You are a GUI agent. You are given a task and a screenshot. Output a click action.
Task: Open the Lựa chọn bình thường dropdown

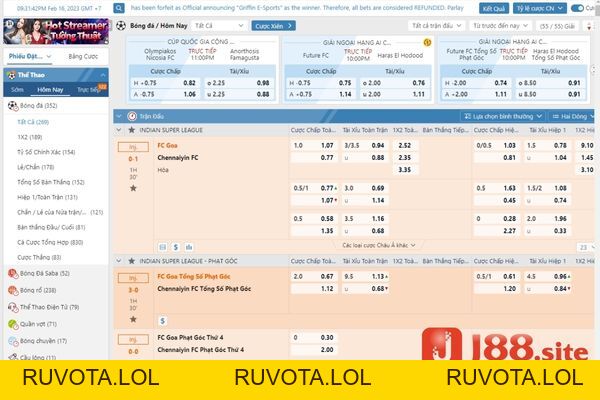503,116
